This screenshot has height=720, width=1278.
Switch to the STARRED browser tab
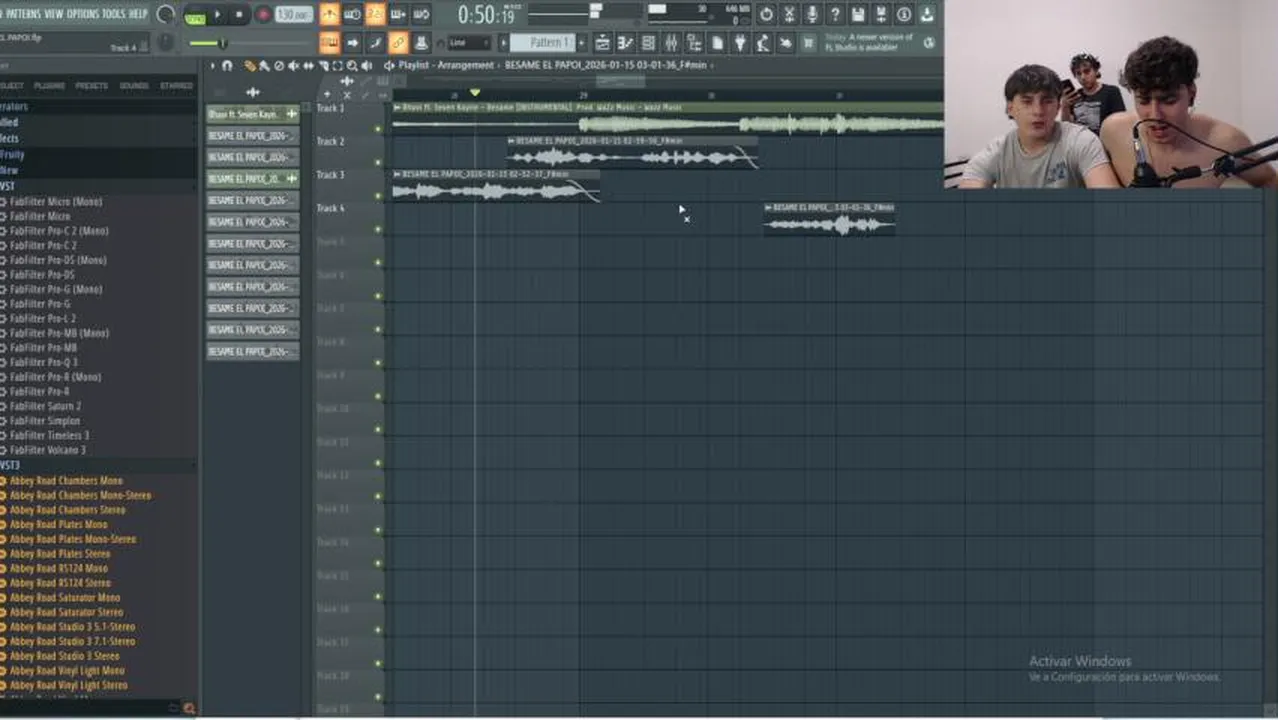pos(177,86)
